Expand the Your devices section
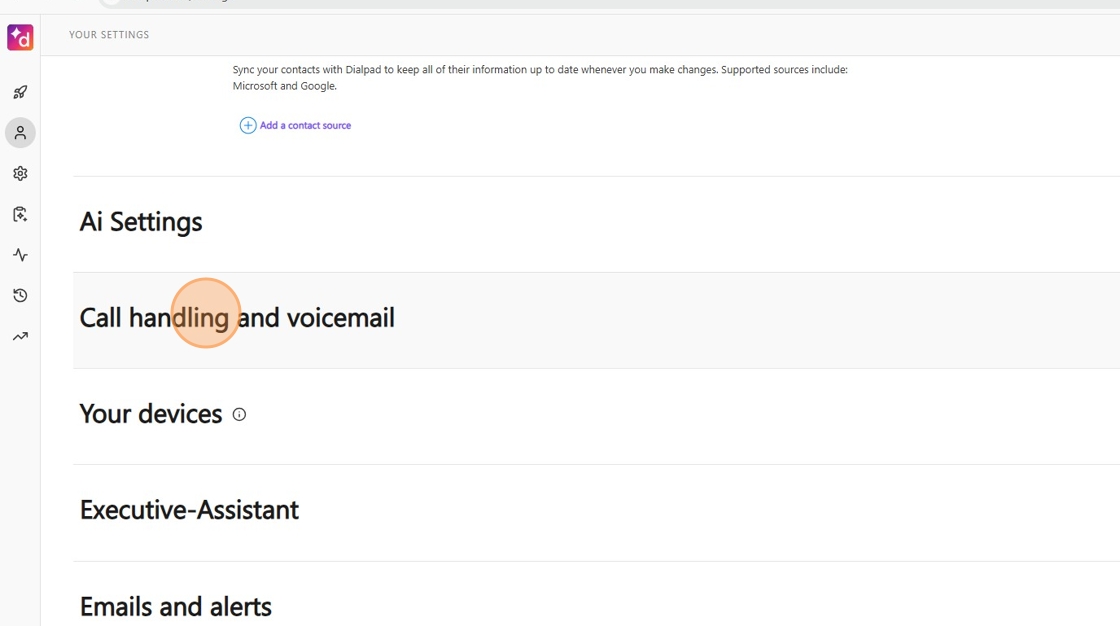The image size is (1120, 626). 151,414
